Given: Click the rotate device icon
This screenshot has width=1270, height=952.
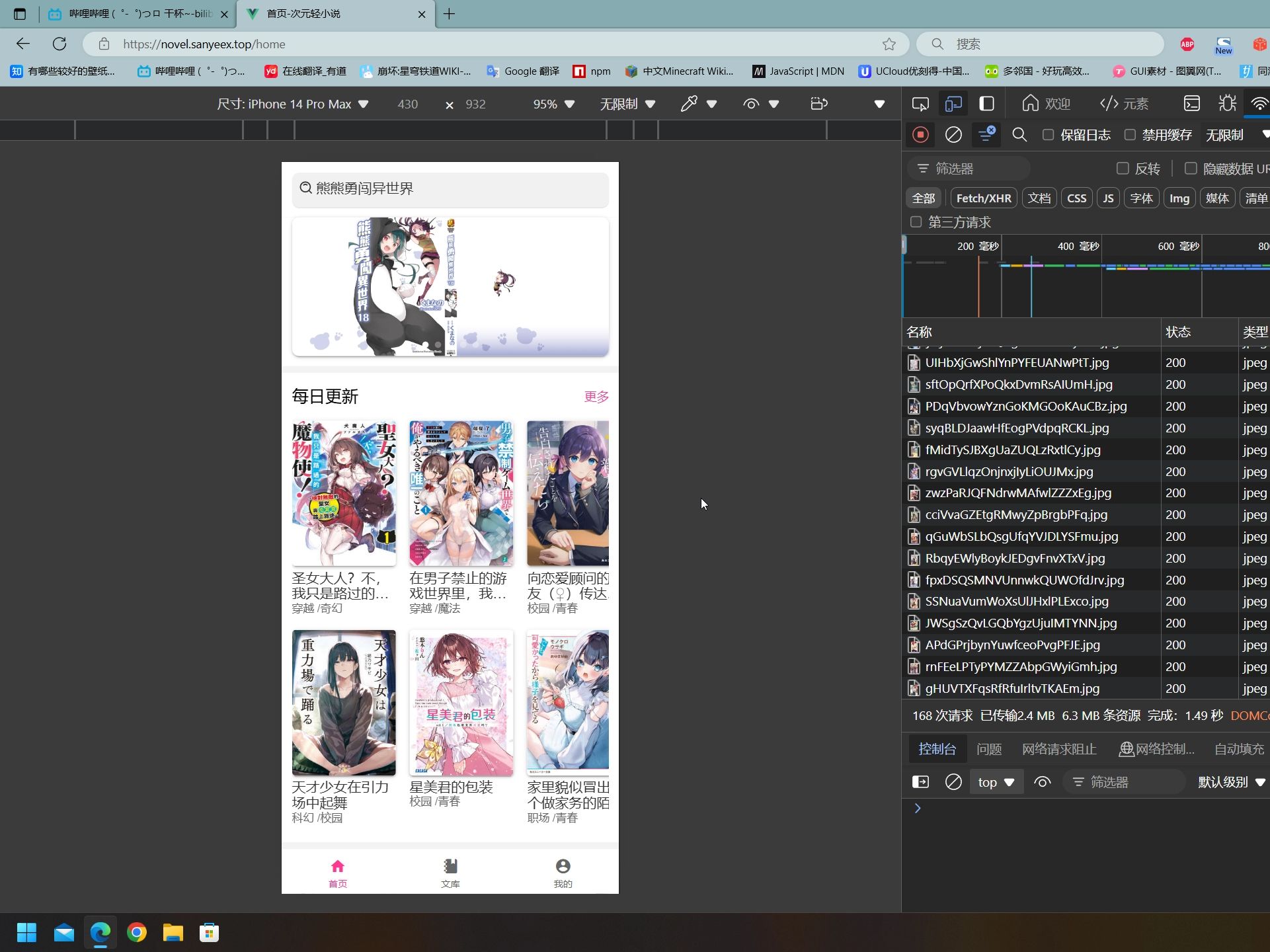Looking at the screenshot, I should pyautogui.click(x=818, y=104).
